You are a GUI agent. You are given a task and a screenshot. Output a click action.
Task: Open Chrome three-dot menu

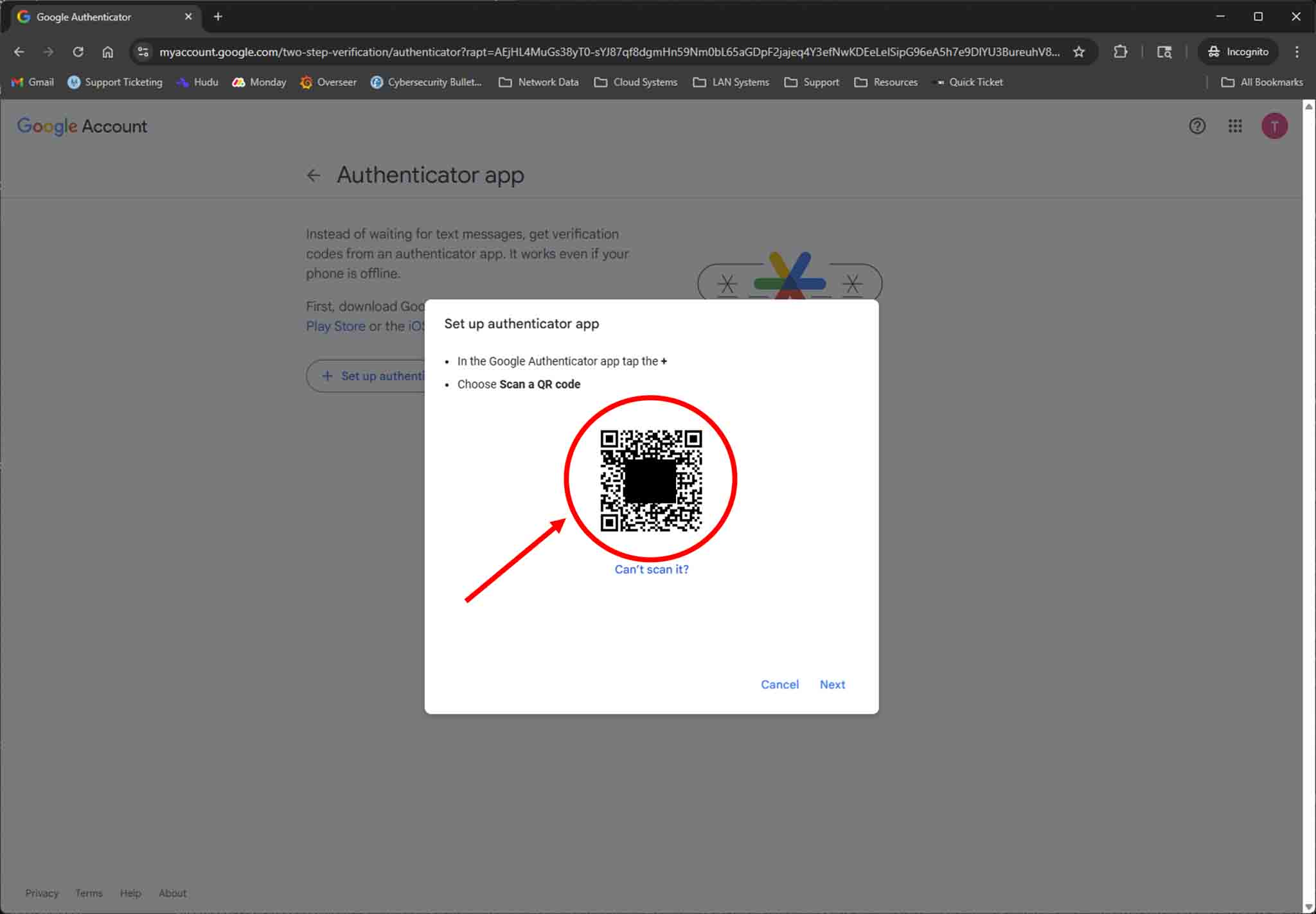(x=1297, y=52)
